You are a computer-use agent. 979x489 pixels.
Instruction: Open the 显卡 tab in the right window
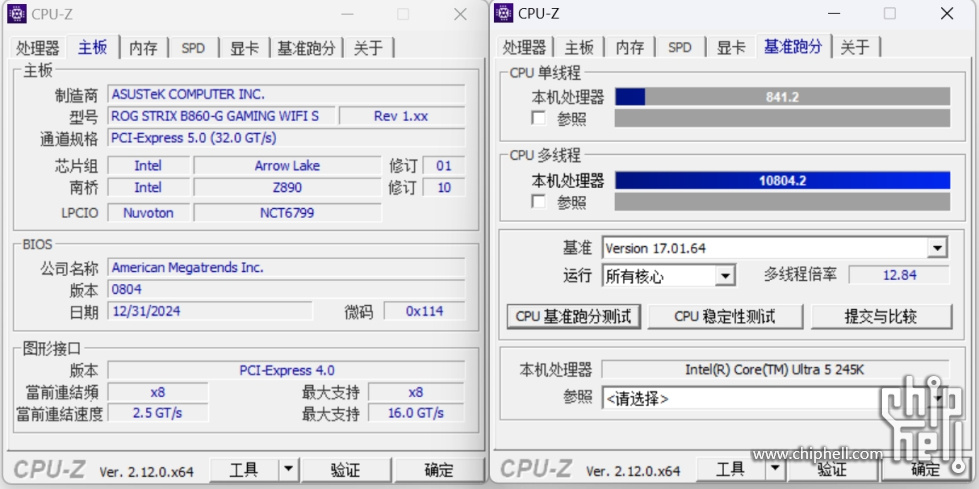731,48
